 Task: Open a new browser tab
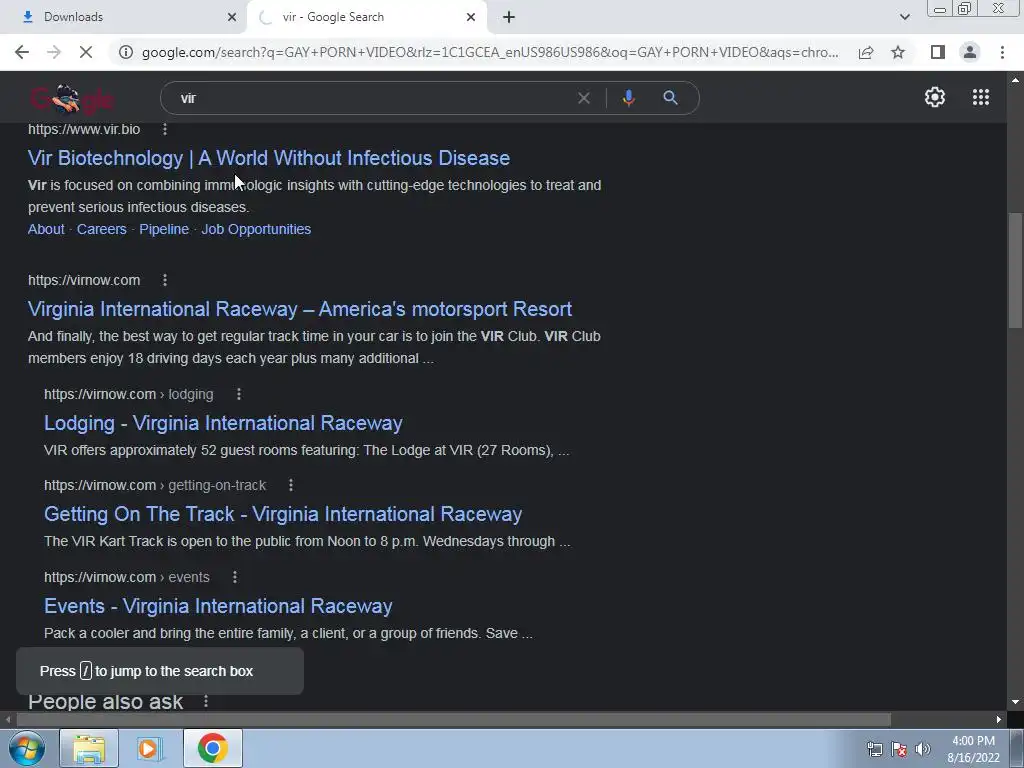509,18
